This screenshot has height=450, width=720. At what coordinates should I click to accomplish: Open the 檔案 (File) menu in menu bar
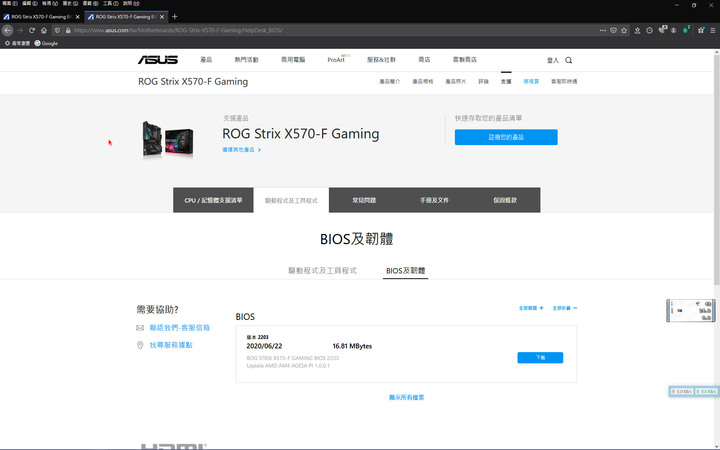[10, 3]
